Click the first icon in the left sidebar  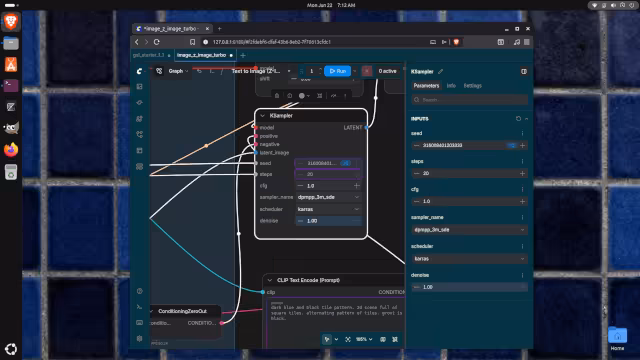pyautogui.click(x=140, y=87)
